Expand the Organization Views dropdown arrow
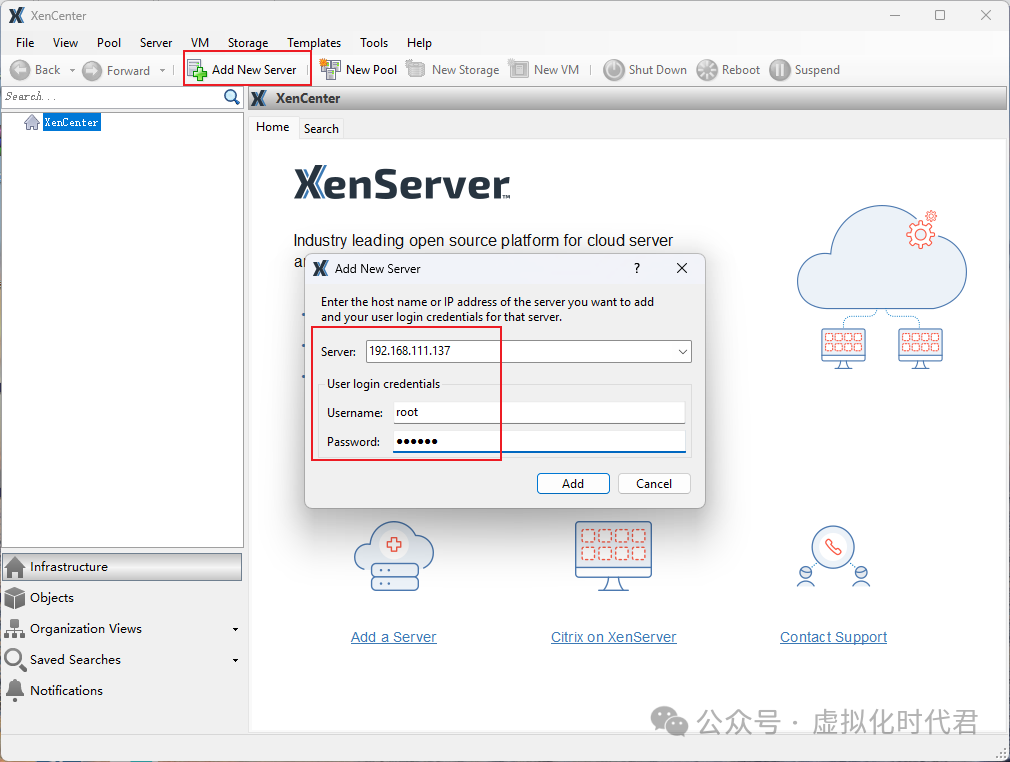1010x762 pixels. (x=236, y=630)
